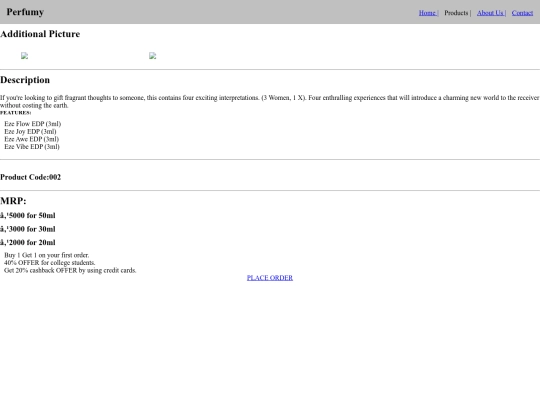Viewport: 540px width, 405px height.
Task: Click the 3000 for 30ml price
Action: click(x=28, y=229)
